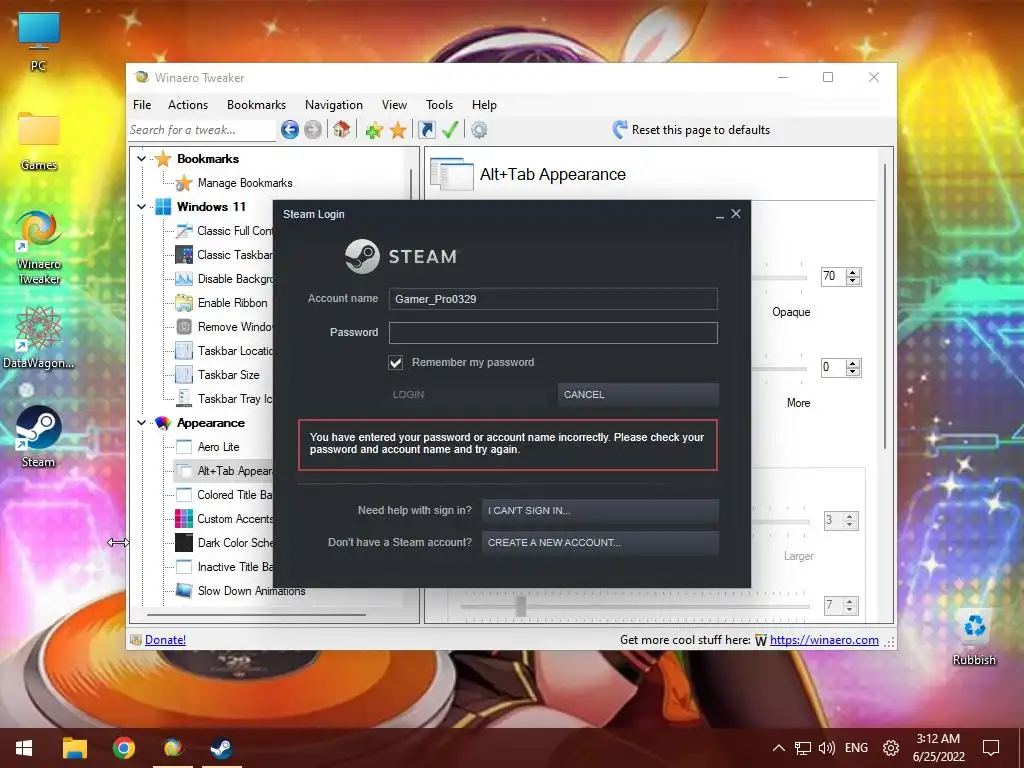This screenshot has width=1024, height=768.
Task: Open the Tools menu
Action: pyautogui.click(x=440, y=104)
